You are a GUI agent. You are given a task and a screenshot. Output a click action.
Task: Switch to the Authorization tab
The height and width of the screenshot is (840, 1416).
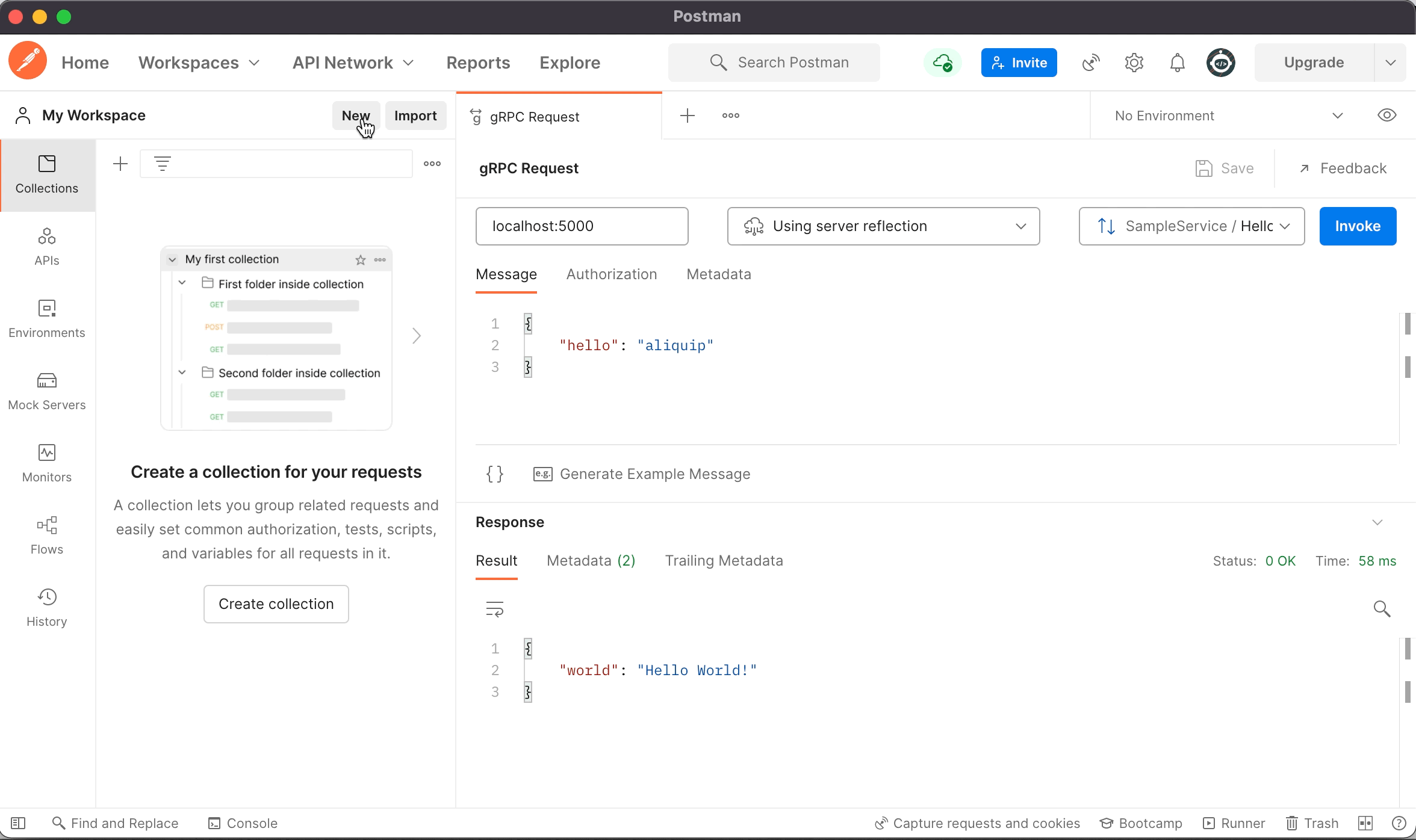tap(611, 274)
